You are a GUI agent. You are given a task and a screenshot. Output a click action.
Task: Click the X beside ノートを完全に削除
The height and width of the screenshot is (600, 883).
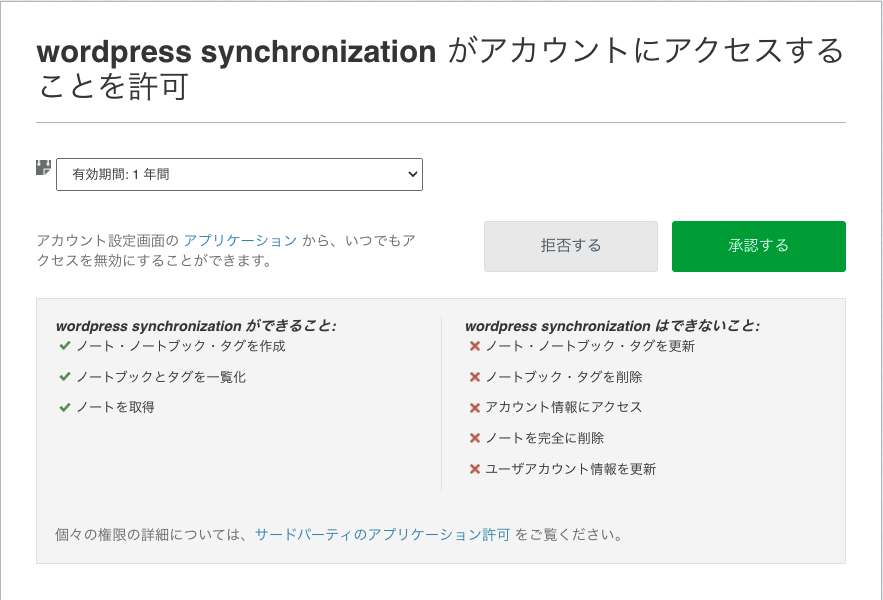click(x=475, y=438)
